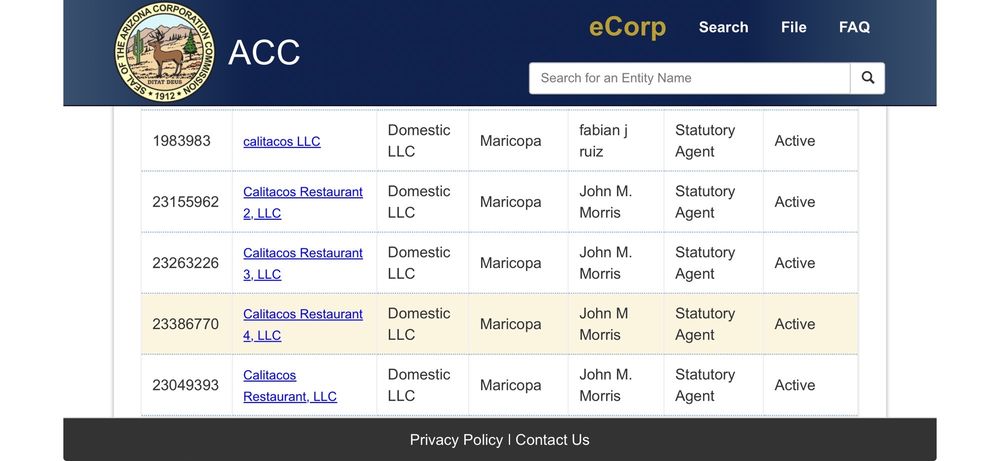Image resolution: width=1000 pixels, height=461 pixels.
Task: Open the Search menu item
Action: coord(723,27)
